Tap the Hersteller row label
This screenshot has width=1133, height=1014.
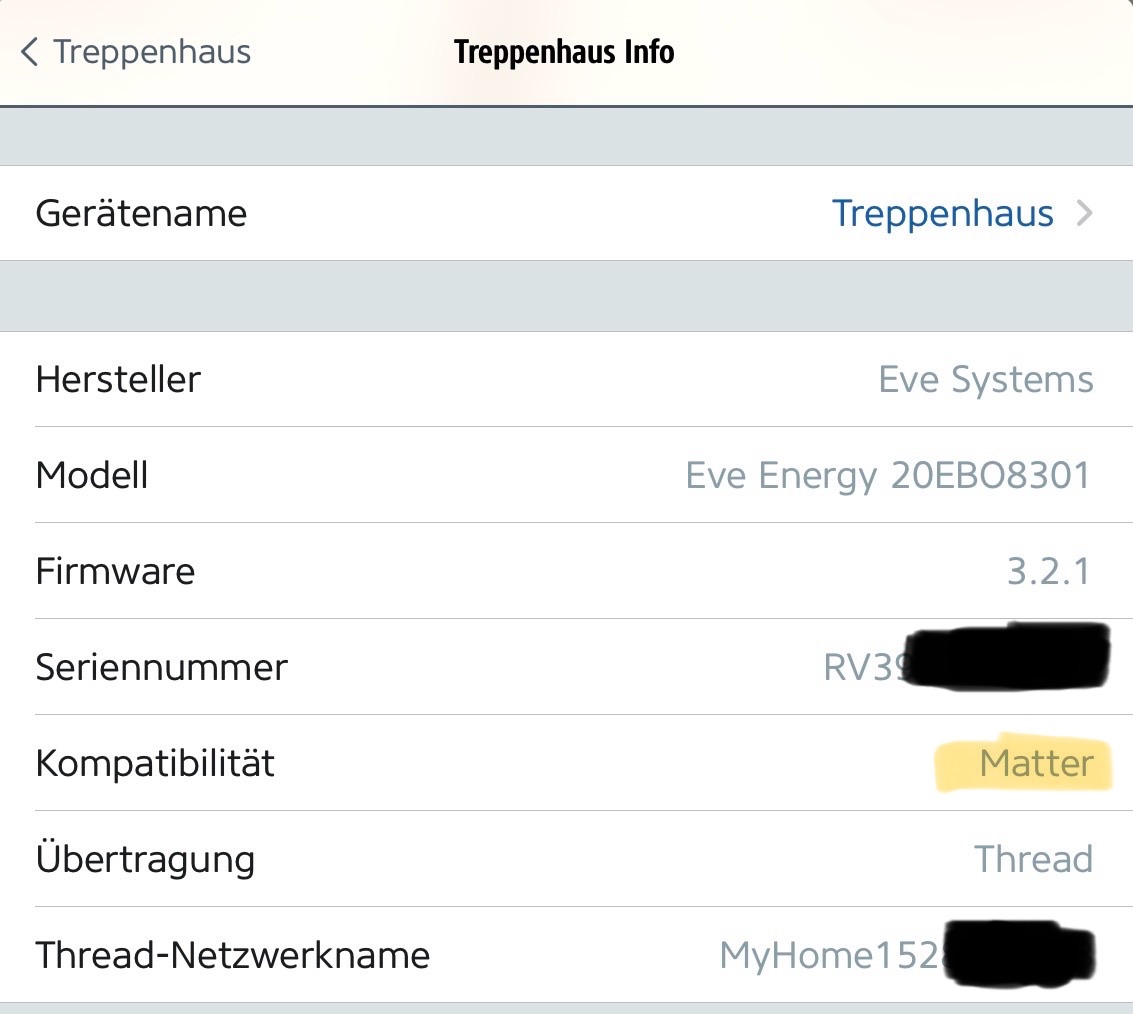[118, 380]
